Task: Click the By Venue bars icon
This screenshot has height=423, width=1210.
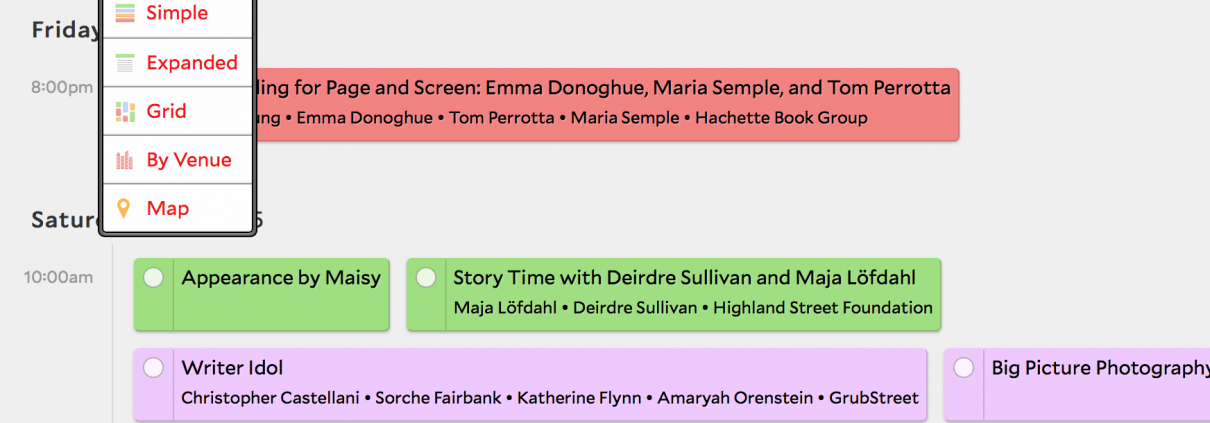Action: coord(124,160)
